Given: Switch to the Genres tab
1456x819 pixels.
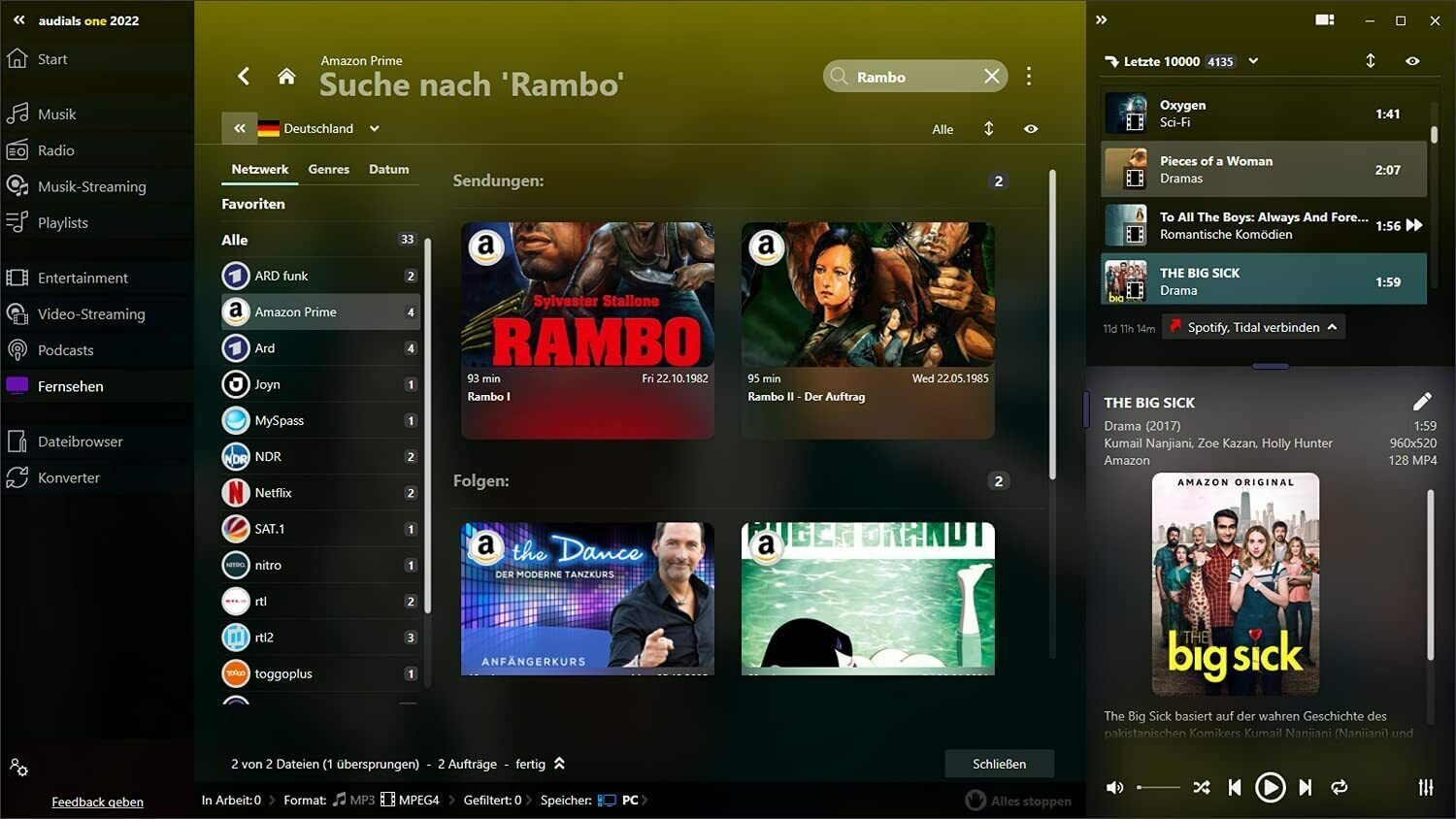Looking at the screenshot, I should point(328,169).
